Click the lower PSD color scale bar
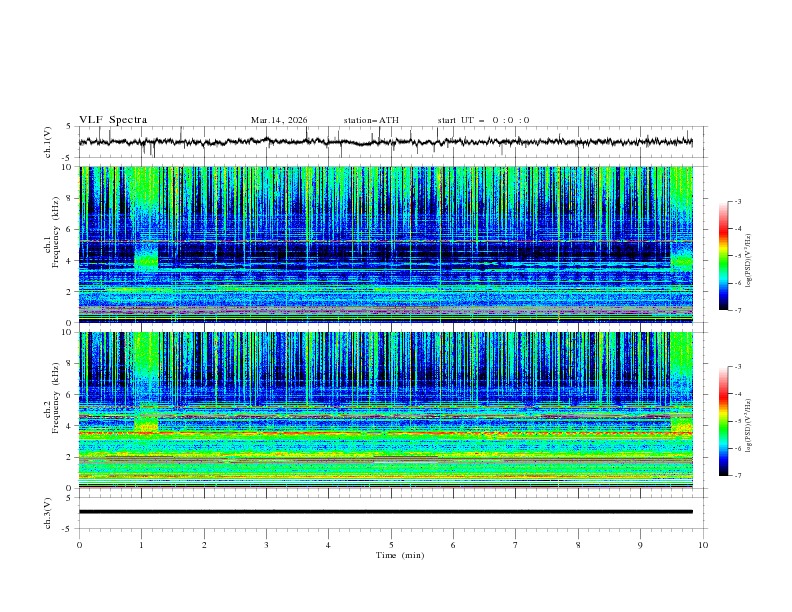Image resolution: width=792 pixels, height=612 pixels. [723, 421]
